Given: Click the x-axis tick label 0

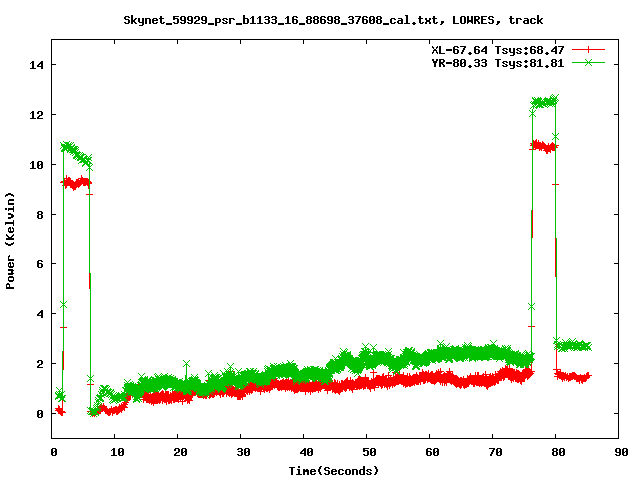Looking at the screenshot, I should click(x=54, y=452).
